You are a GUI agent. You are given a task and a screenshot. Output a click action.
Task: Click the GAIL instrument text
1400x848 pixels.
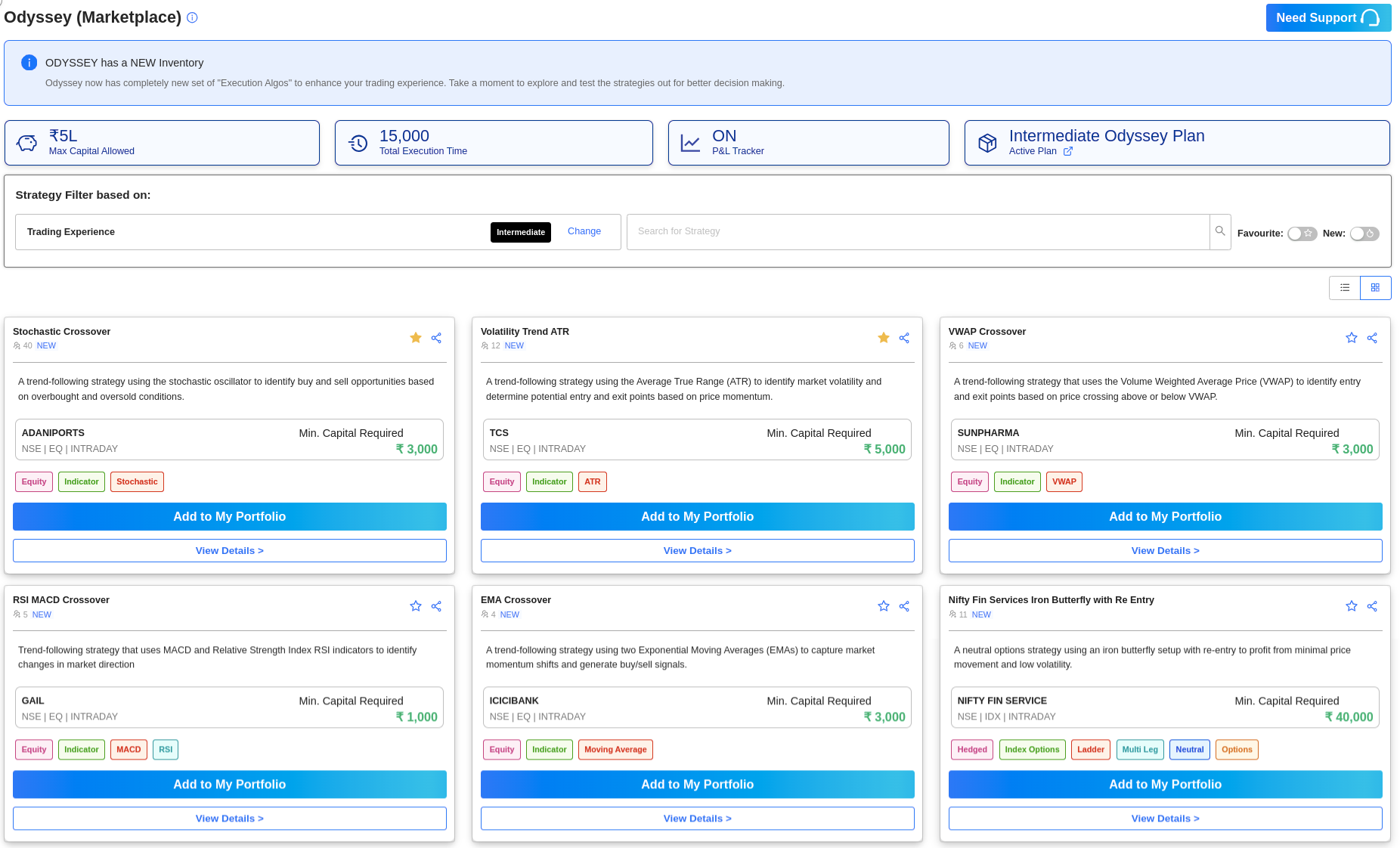coord(33,701)
